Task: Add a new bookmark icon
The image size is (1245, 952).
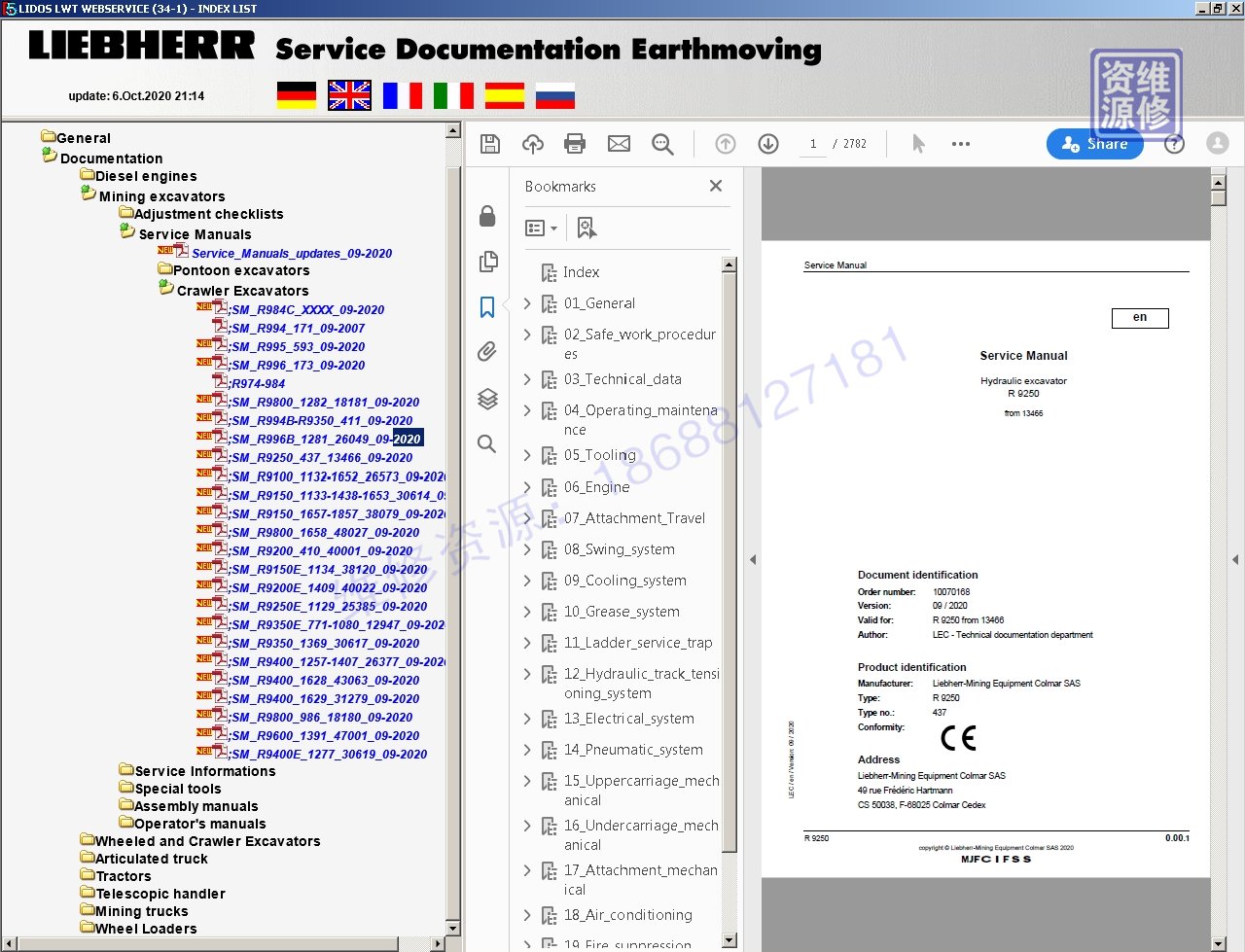Action: point(587,228)
